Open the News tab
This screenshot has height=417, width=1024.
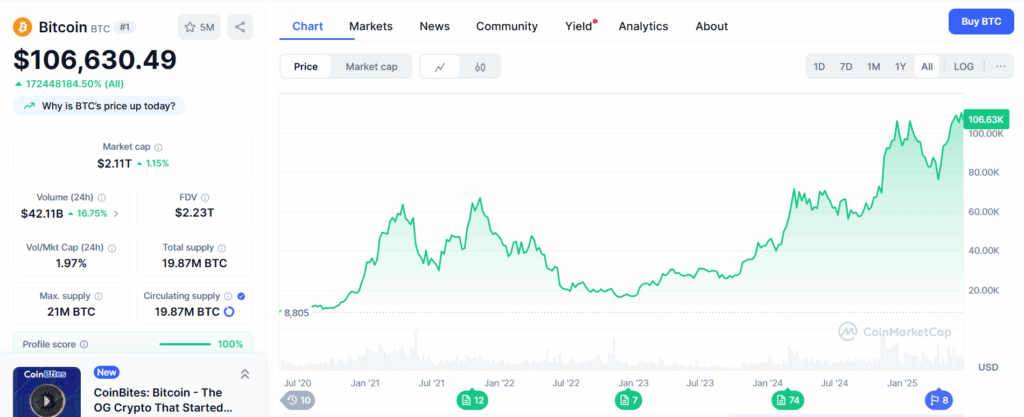click(x=434, y=26)
